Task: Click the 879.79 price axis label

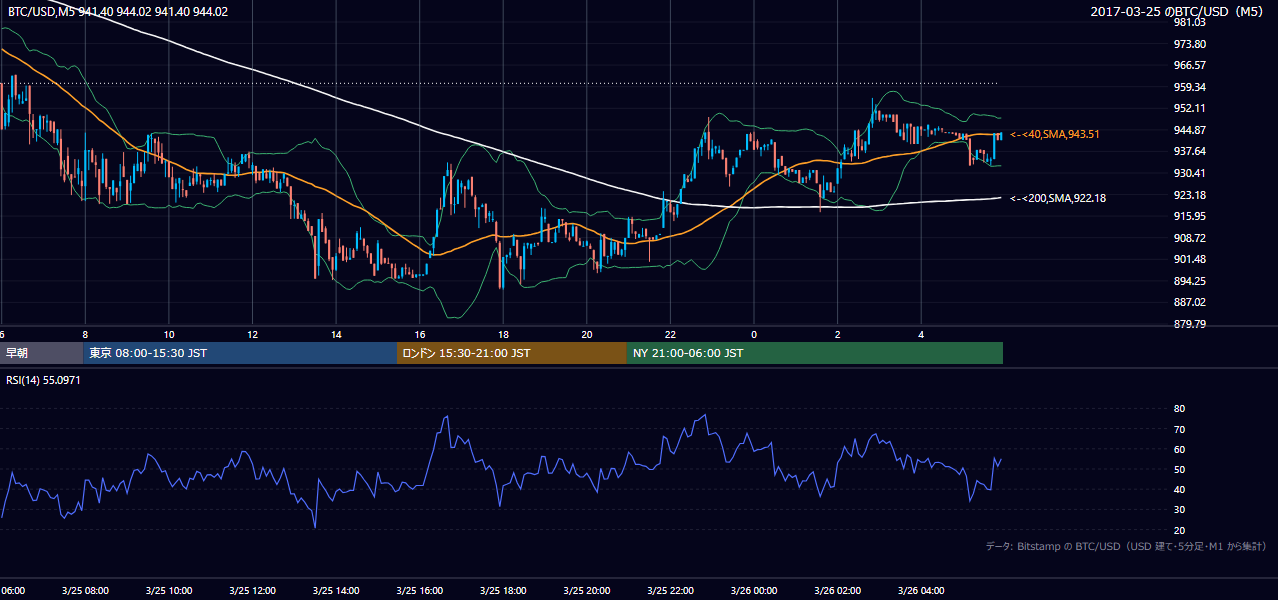Action: [1189, 324]
